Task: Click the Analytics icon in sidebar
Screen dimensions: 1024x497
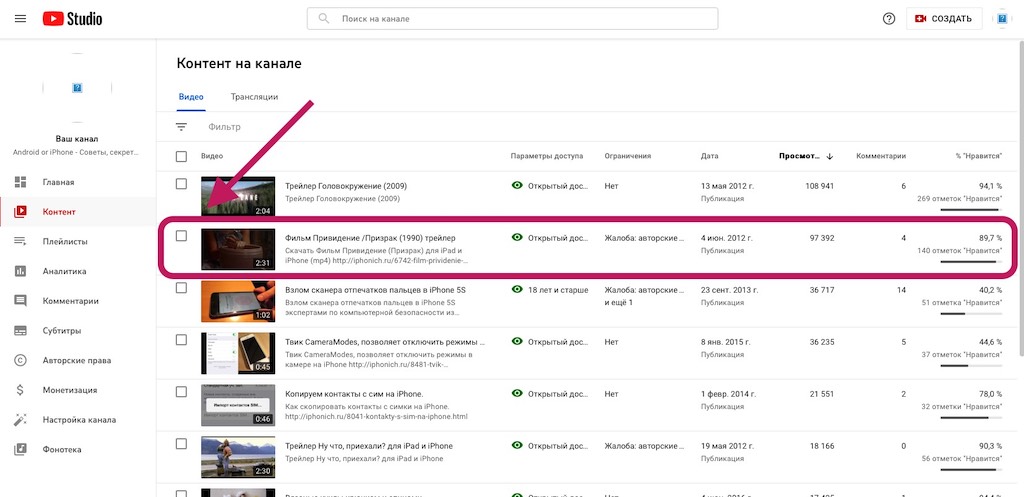Action: tap(20, 271)
